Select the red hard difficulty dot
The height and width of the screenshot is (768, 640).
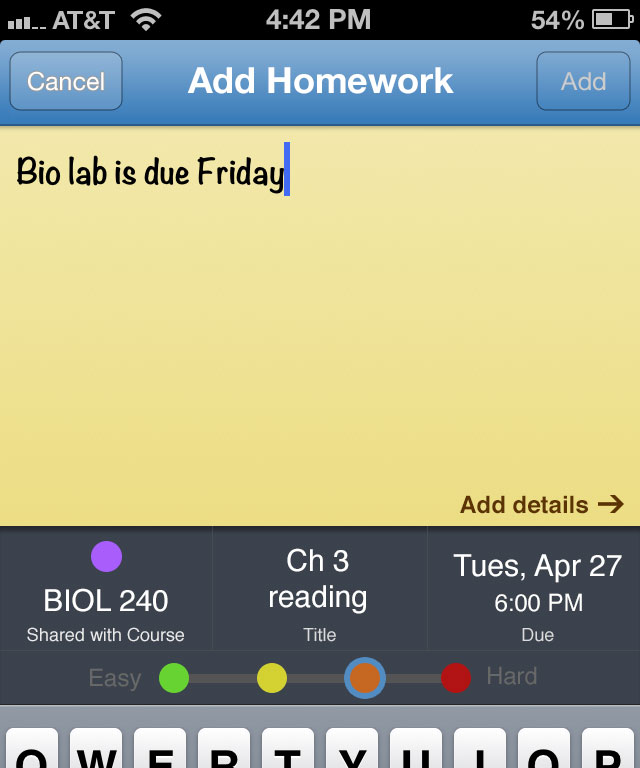456,678
